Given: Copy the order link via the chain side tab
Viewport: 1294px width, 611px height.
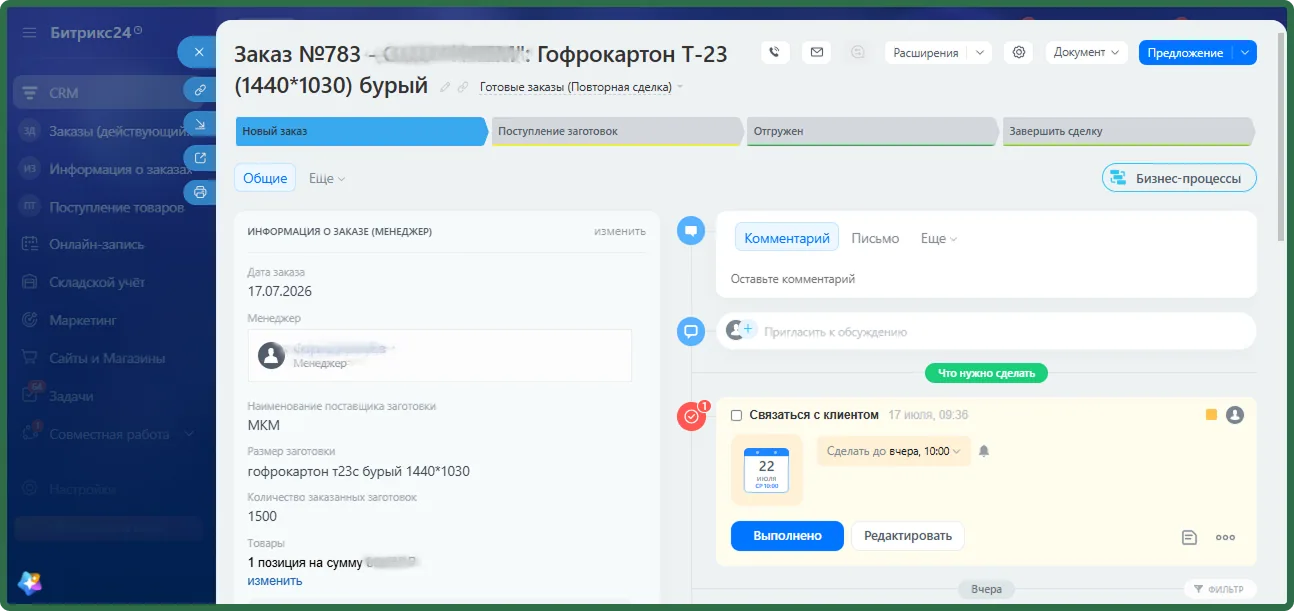Looking at the screenshot, I should pos(200,90).
